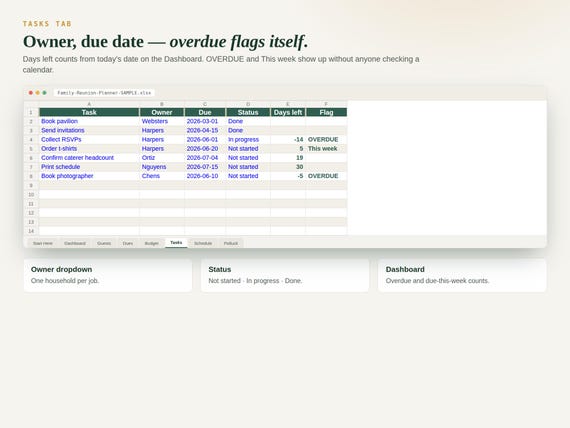
Task: Click the 'Book pavilion' task cell
Action: (x=89, y=121)
